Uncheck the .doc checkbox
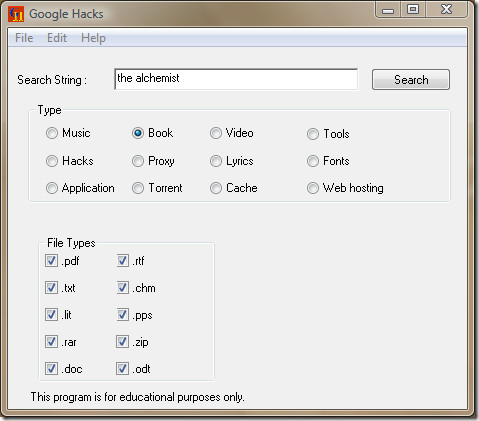 (x=51, y=369)
